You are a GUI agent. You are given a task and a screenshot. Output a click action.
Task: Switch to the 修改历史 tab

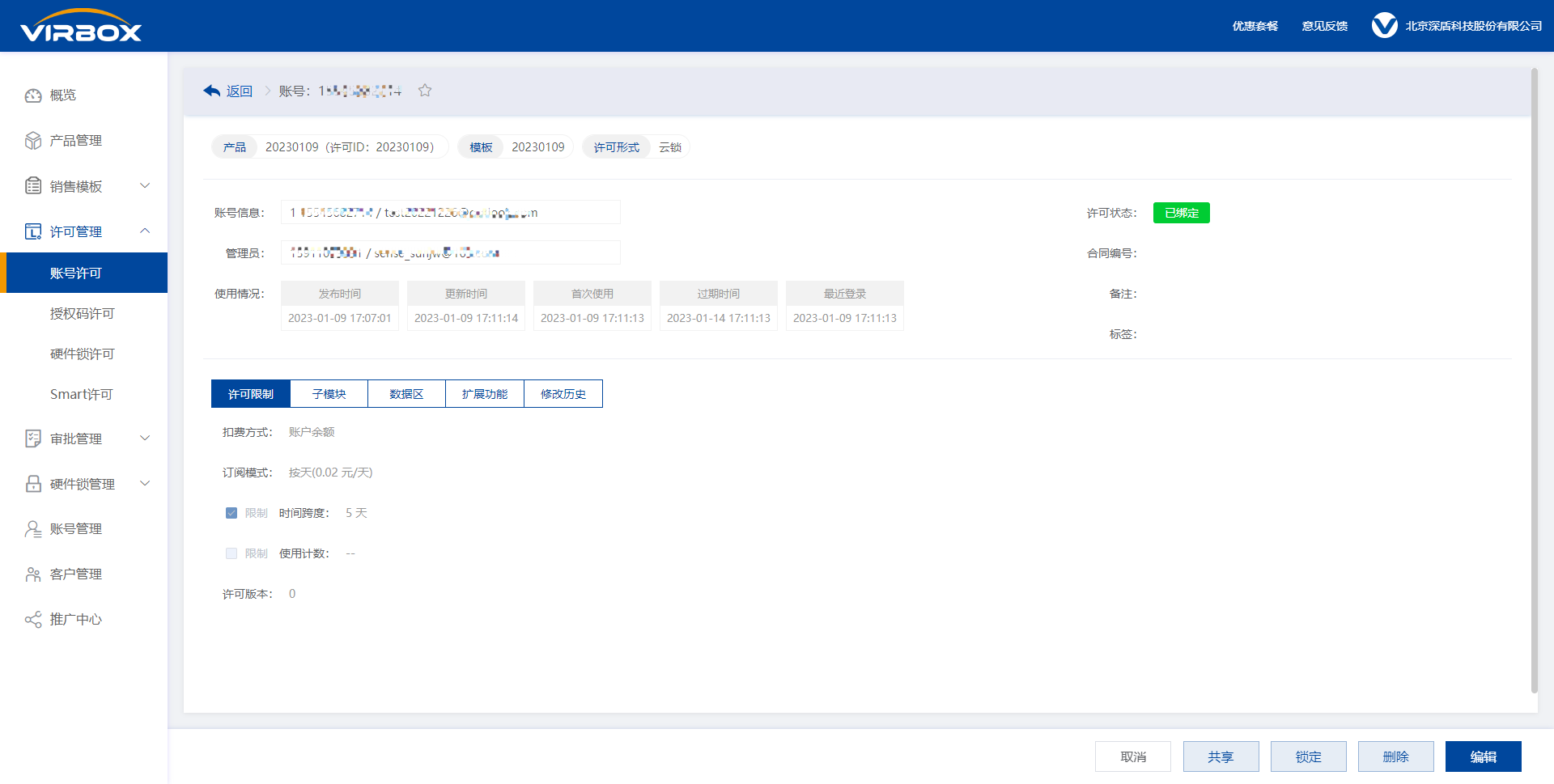[563, 394]
